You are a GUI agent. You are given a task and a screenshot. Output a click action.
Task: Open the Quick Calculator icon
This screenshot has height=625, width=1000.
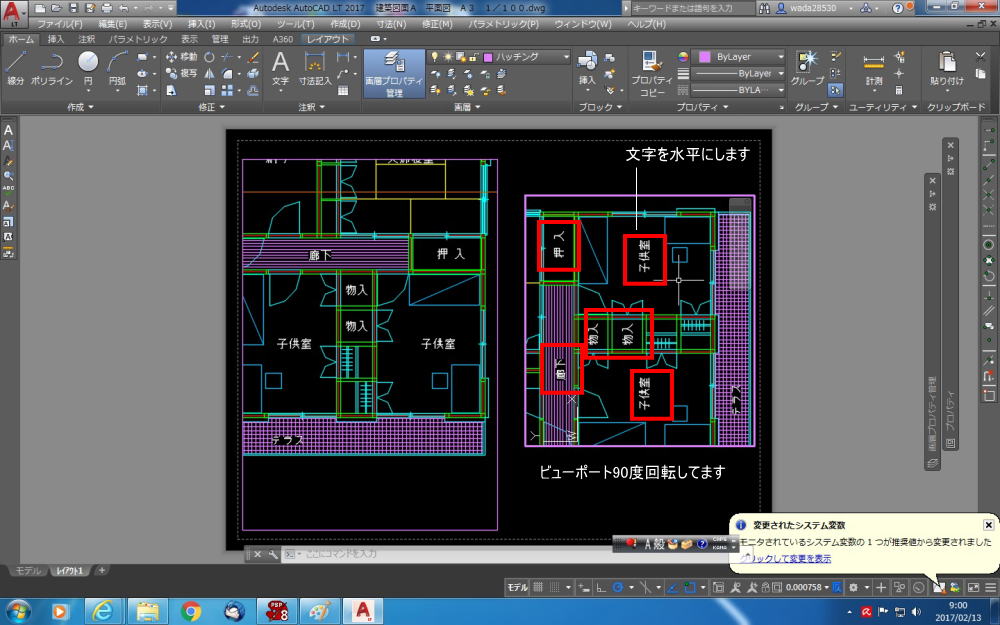point(899,91)
